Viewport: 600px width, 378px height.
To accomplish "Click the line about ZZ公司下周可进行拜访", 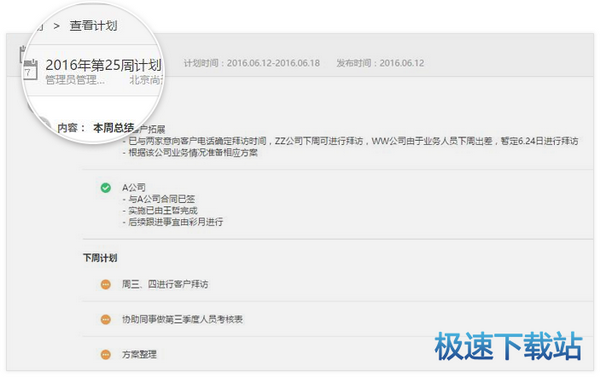I will coord(350,141).
